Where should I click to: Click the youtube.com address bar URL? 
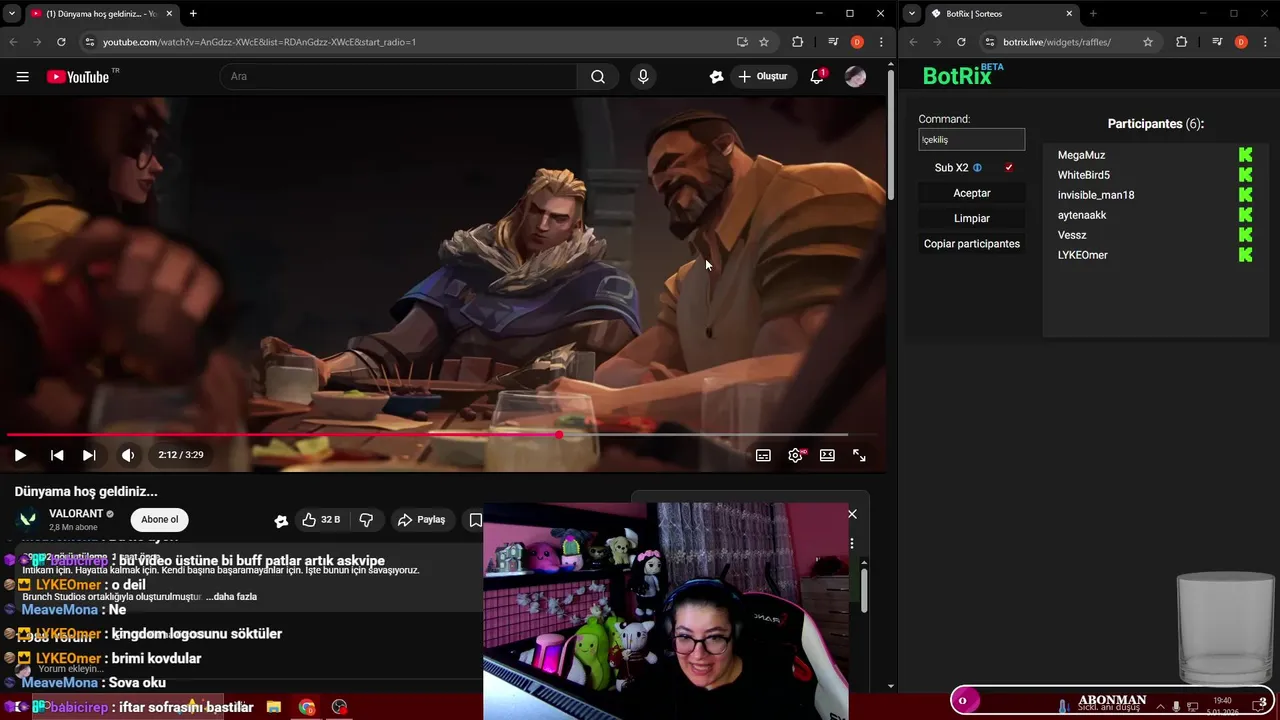click(x=259, y=42)
